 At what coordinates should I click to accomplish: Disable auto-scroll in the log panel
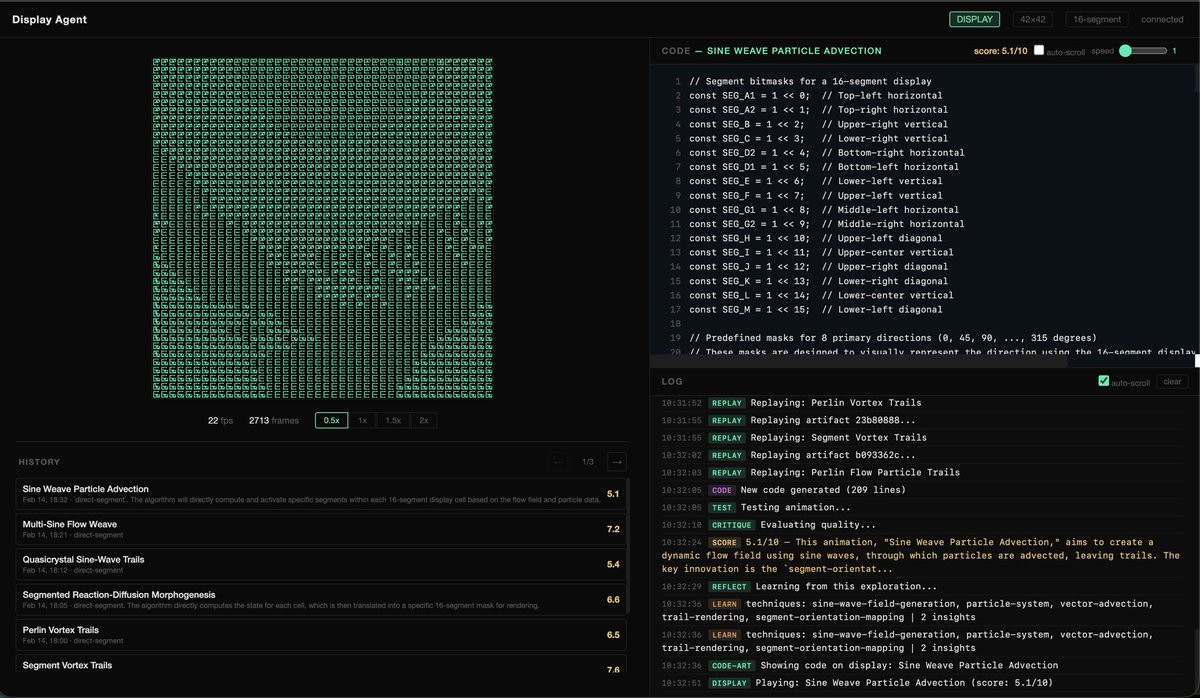tap(1104, 381)
